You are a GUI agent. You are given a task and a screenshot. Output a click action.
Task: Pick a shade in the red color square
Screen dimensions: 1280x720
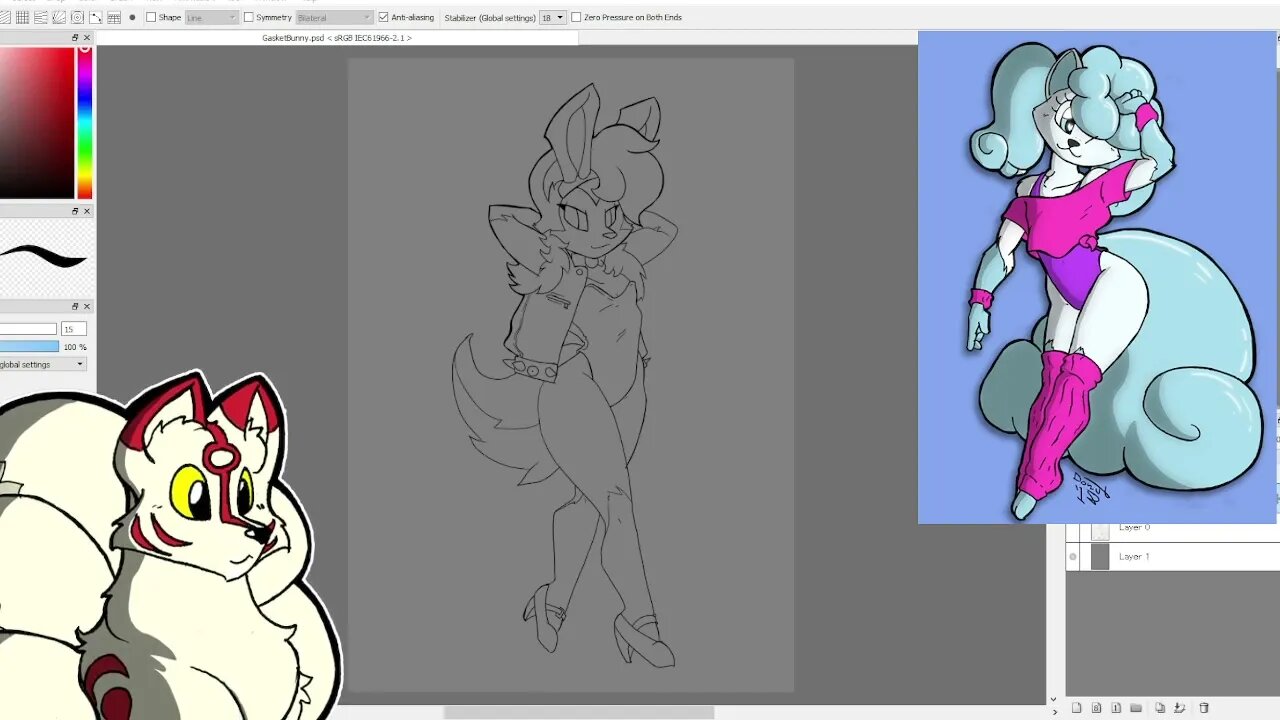point(37,122)
